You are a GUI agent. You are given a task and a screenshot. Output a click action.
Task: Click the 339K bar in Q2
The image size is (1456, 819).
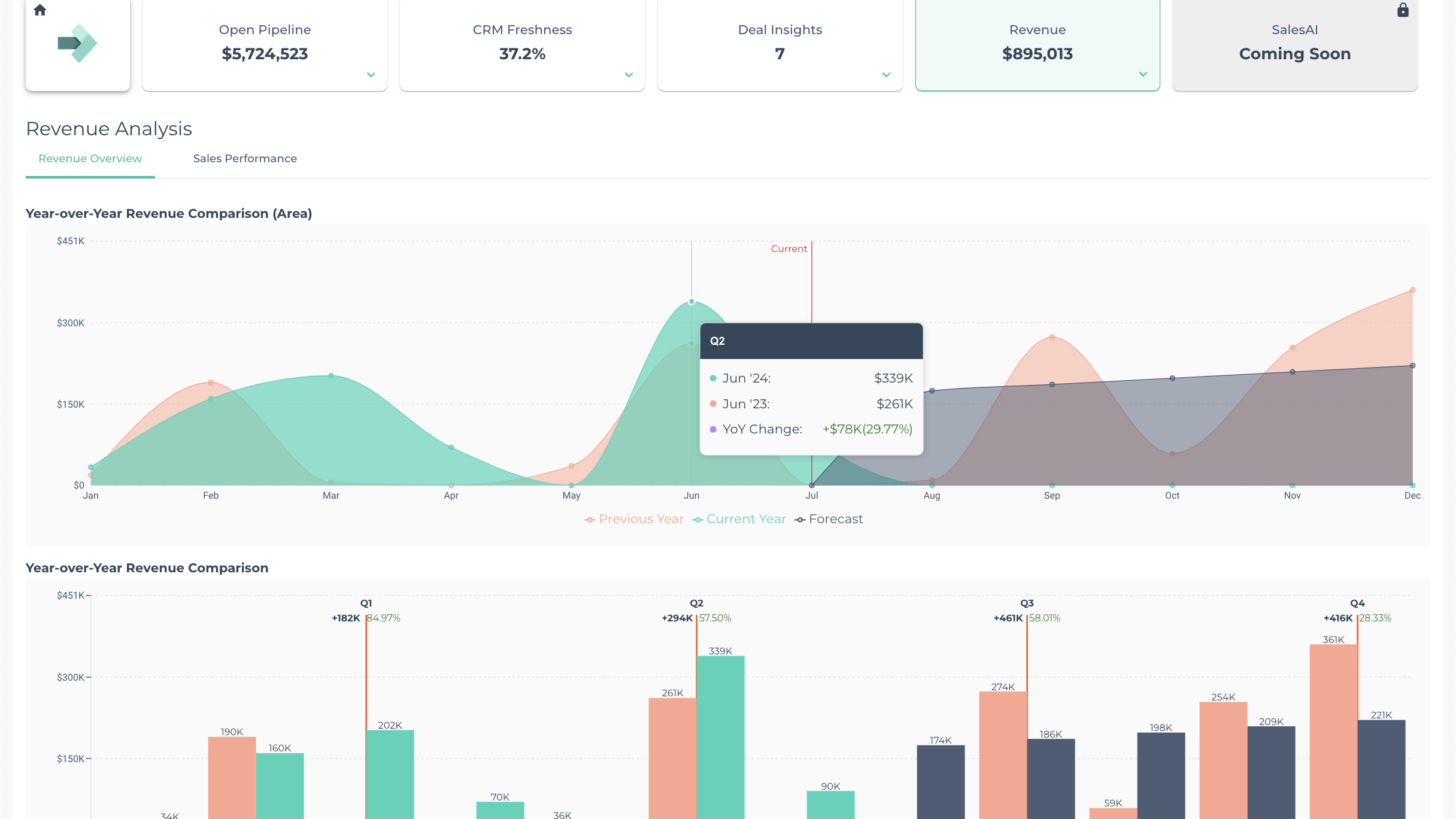click(x=721, y=736)
